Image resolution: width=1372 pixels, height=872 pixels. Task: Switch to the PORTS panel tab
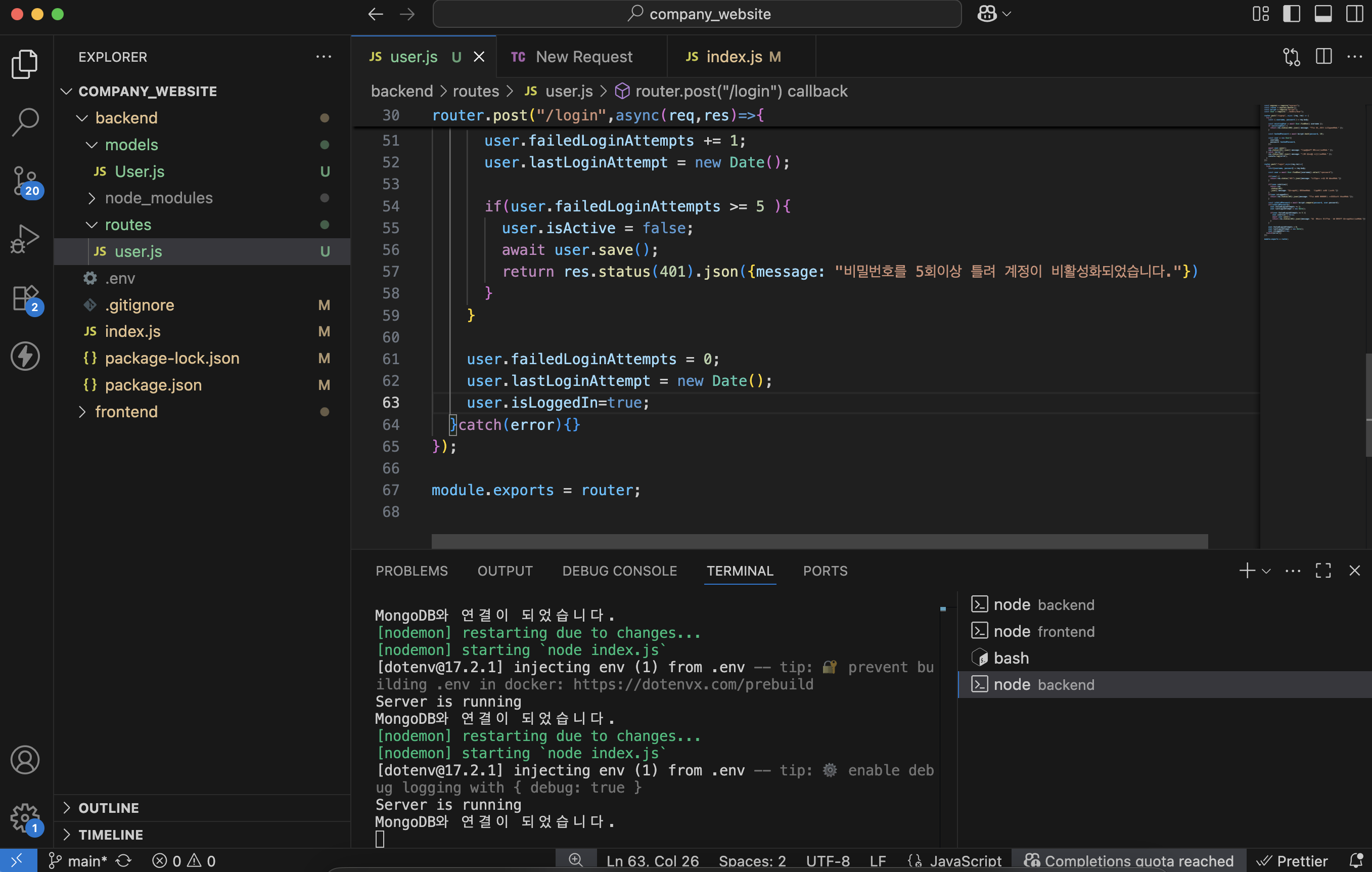point(825,571)
